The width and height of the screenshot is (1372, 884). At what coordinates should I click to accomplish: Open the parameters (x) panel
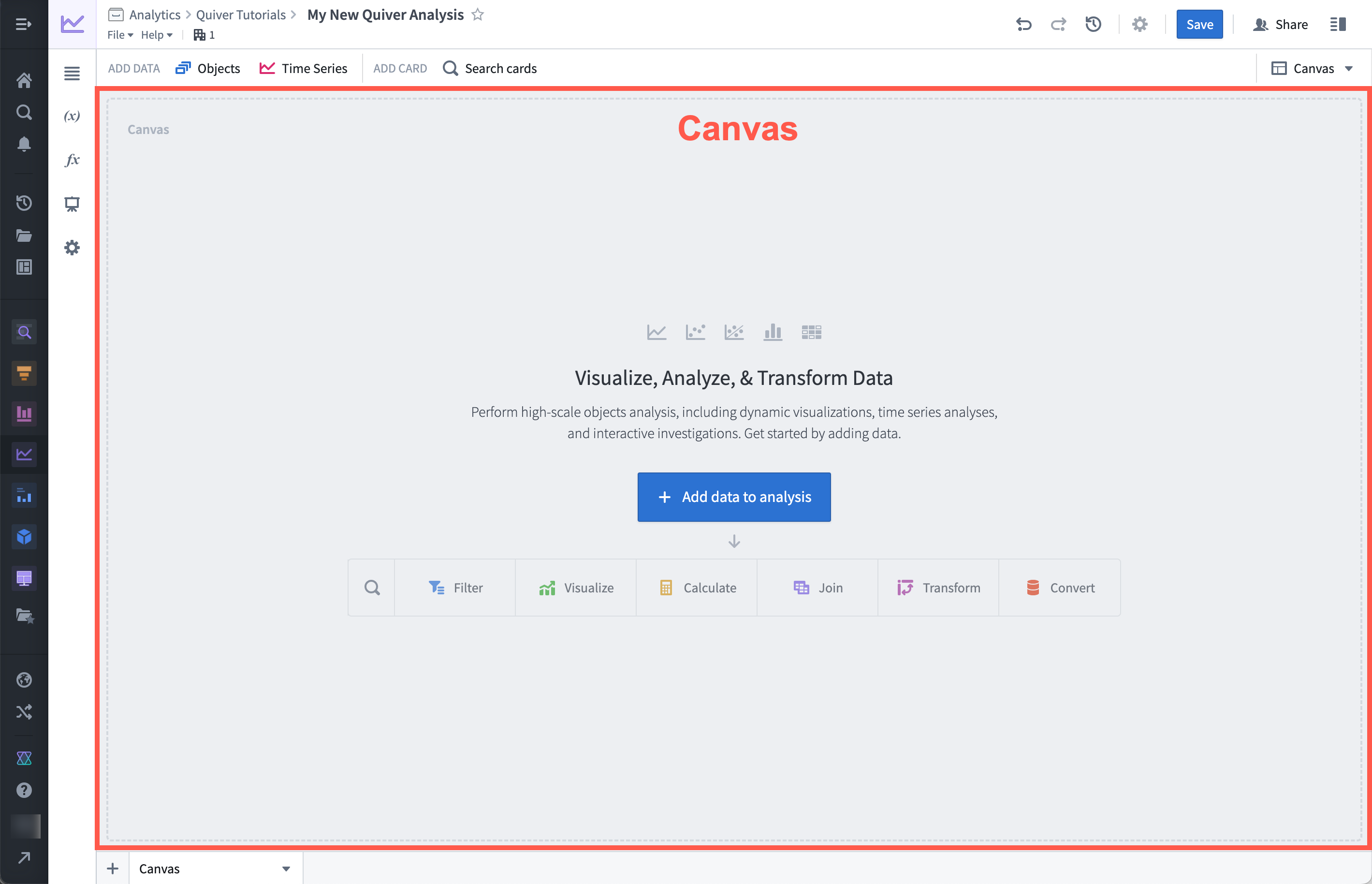pos(72,116)
